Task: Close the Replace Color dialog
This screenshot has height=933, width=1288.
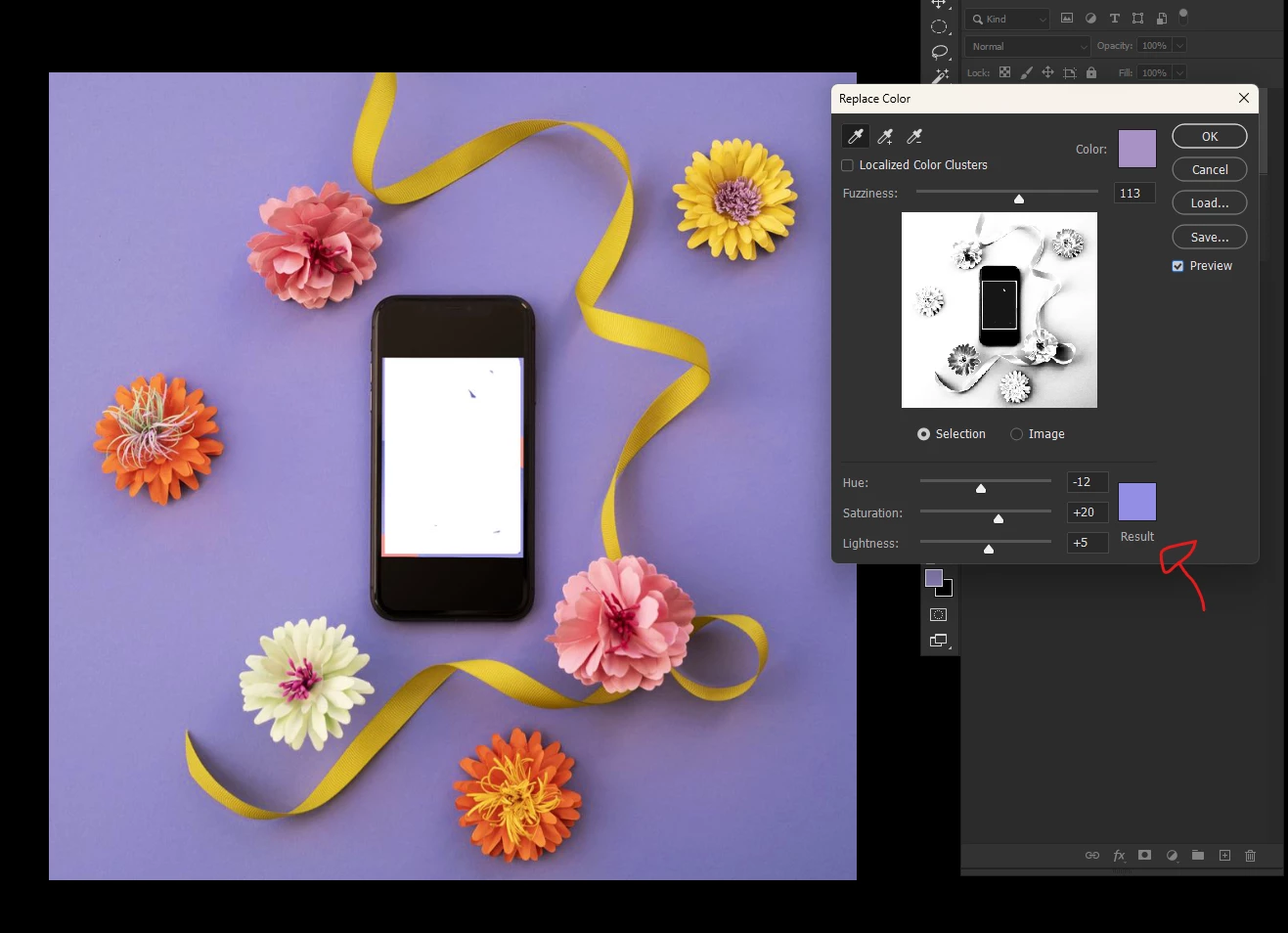Action: coord(1244,98)
